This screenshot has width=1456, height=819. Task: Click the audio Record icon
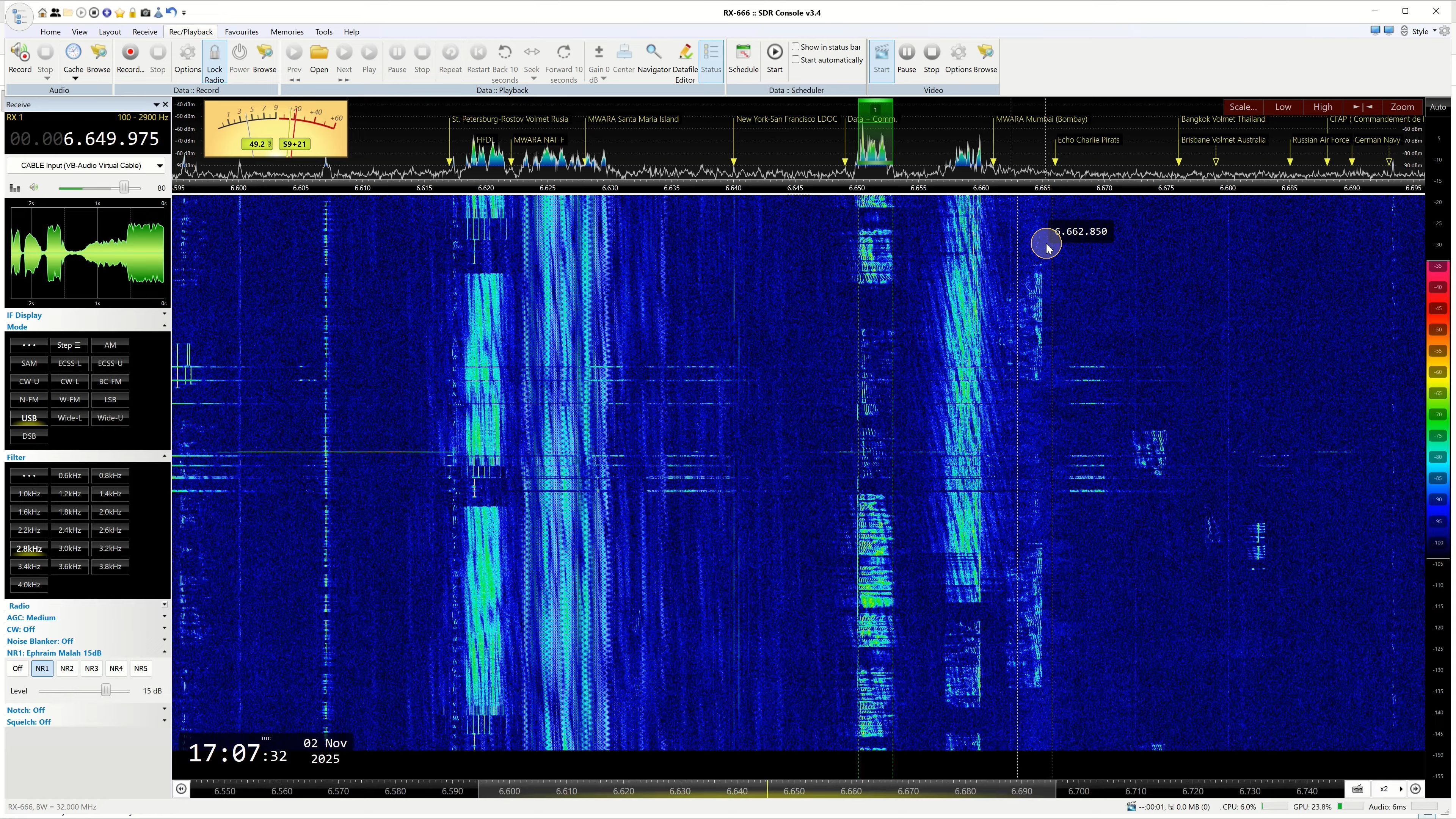[x=20, y=53]
